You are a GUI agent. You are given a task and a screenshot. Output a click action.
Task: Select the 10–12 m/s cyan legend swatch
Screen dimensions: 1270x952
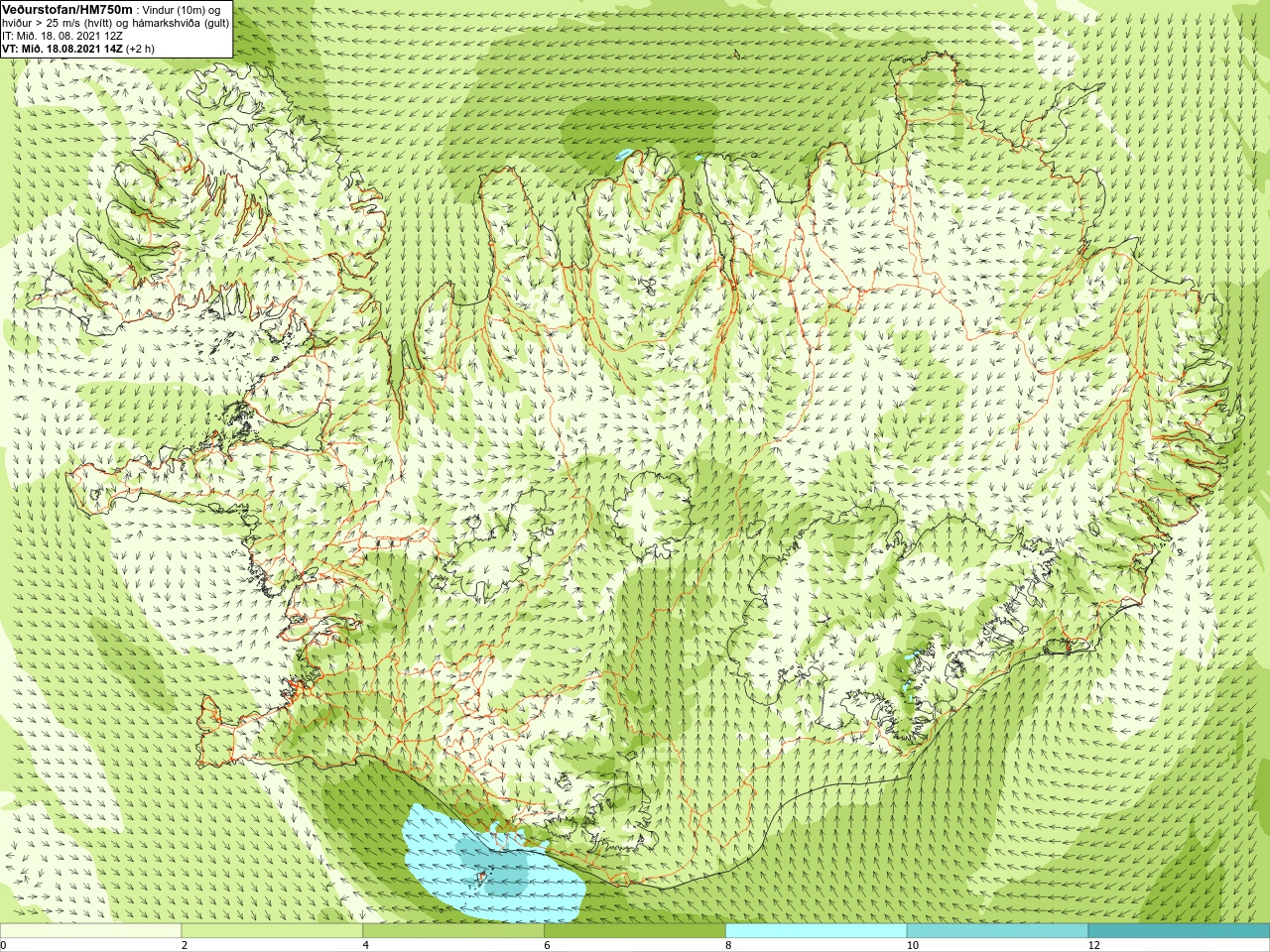pos(997,931)
